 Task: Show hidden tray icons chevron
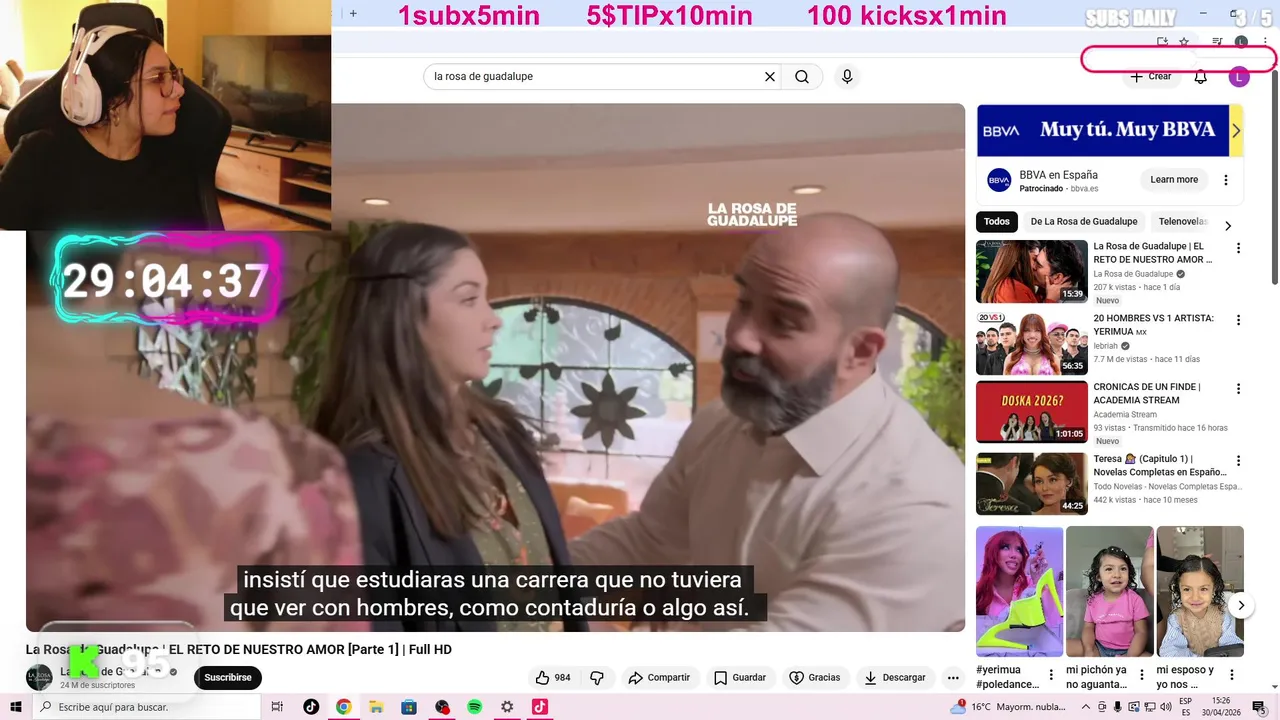click(1085, 707)
